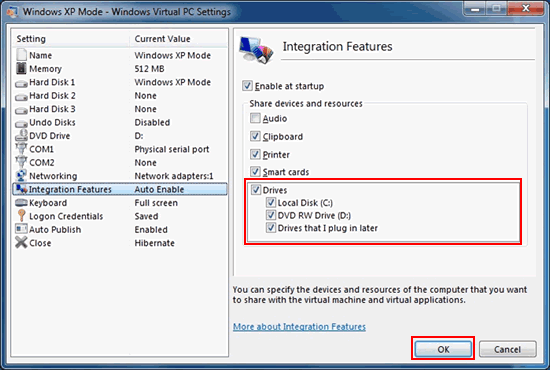Enable the Audio sharing checkbox
The width and height of the screenshot is (550, 370).
click(255, 118)
